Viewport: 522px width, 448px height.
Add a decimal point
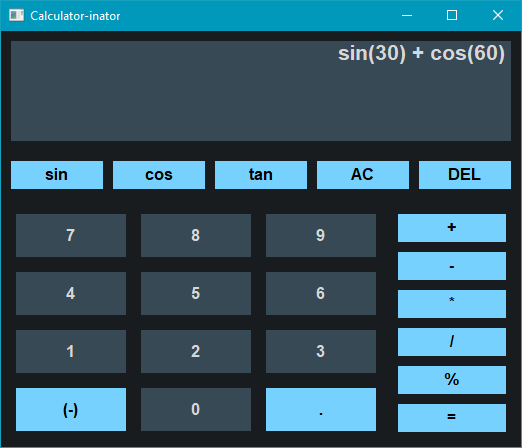[321, 409]
